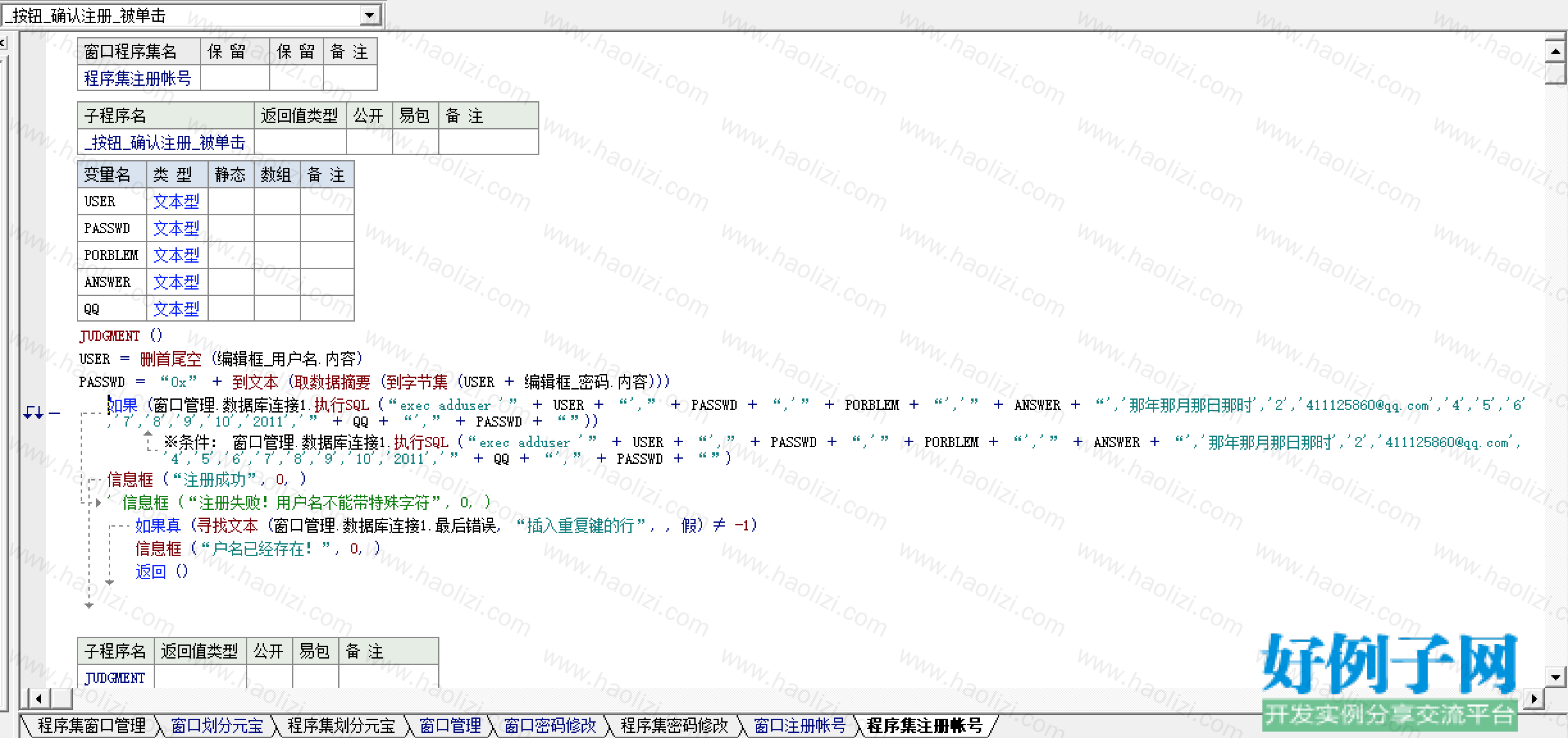The image size is (1568, 738).
Task: Click the 返回 () statement
Action: [x=161, y=571]
